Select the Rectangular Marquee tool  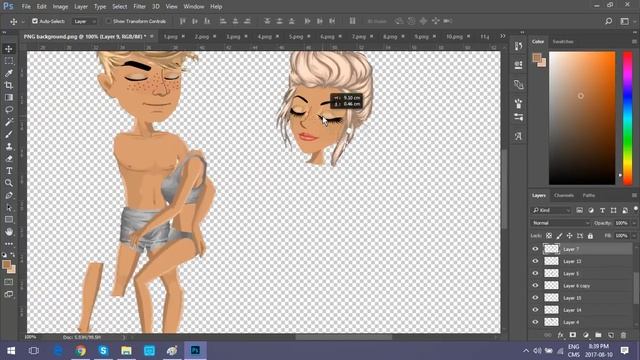[9, 61]
